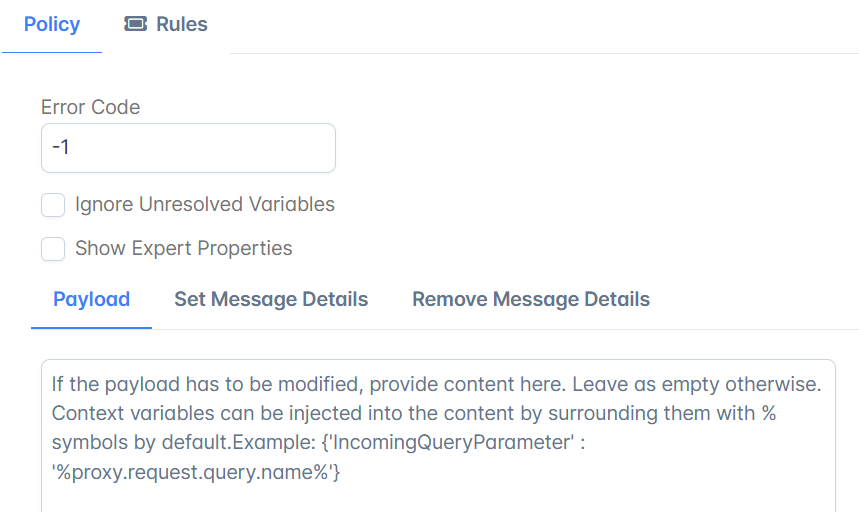Image resolution: width=859 pixels, height=512 pixels.
Task: Click the '%proxy.request.query.name%' placeholder line
Action: [x=196, y=472]
